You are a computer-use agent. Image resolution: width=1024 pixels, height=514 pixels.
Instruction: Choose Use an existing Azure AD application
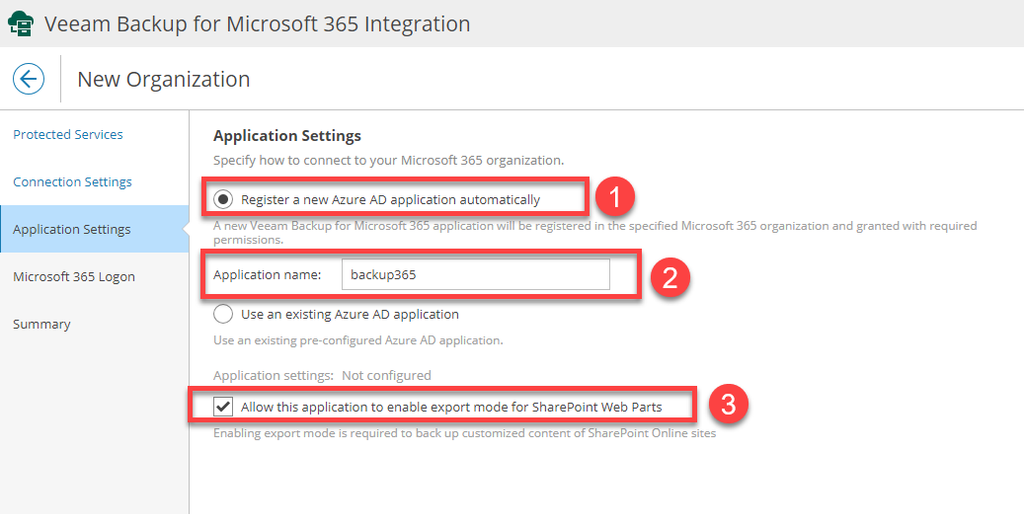224,314
